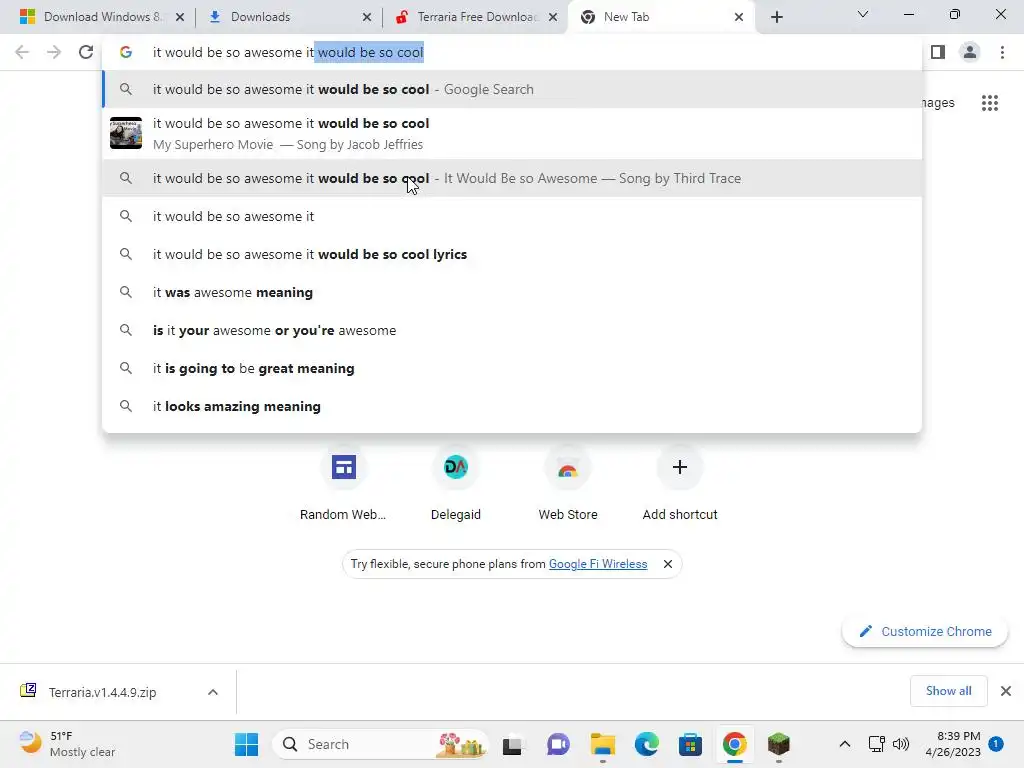The width and height of the screenshot is (1024, 768).
Task: Open the Chrome side panel
Action: click(938, 52)
